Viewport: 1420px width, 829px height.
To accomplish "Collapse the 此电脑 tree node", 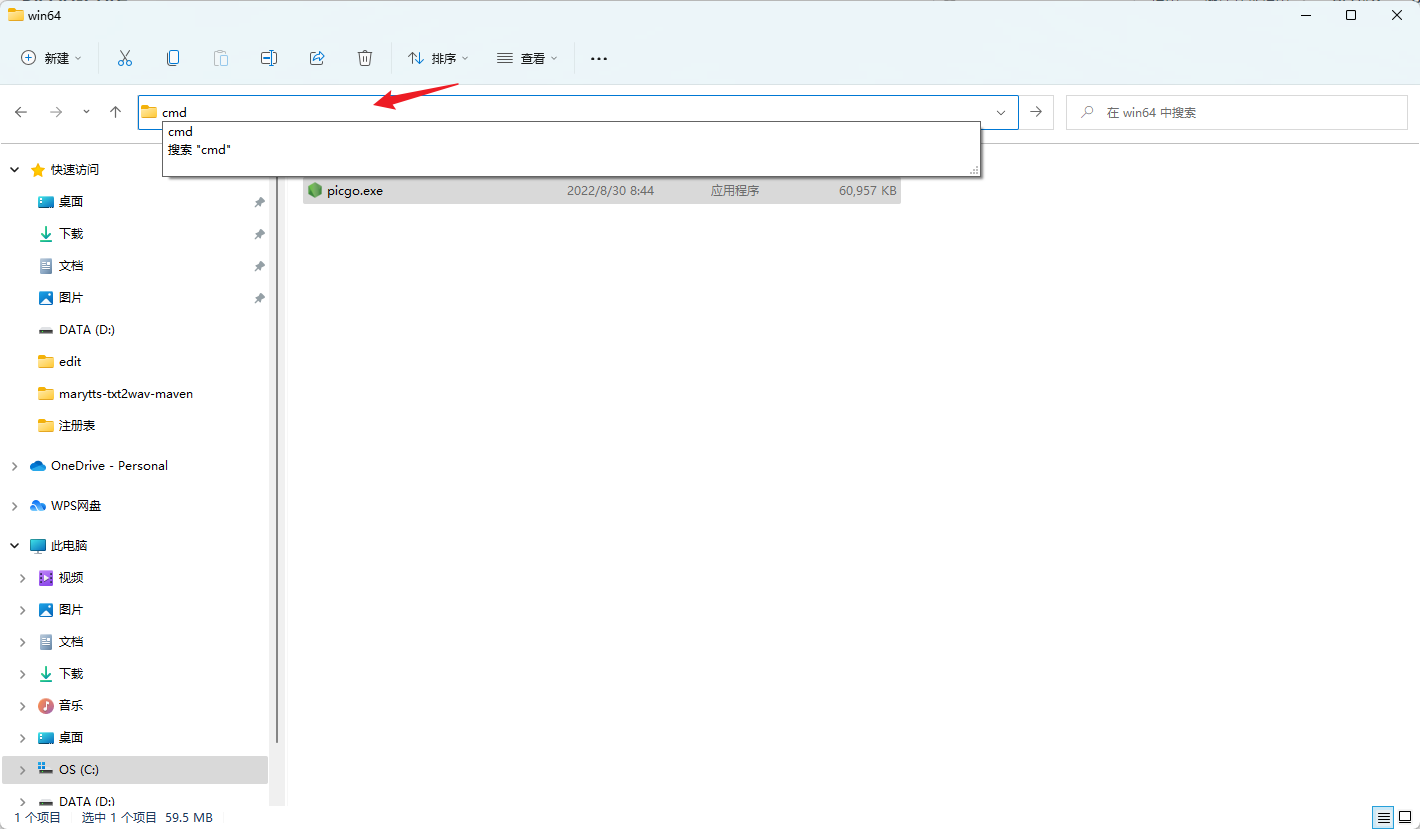I will point(14,546).
